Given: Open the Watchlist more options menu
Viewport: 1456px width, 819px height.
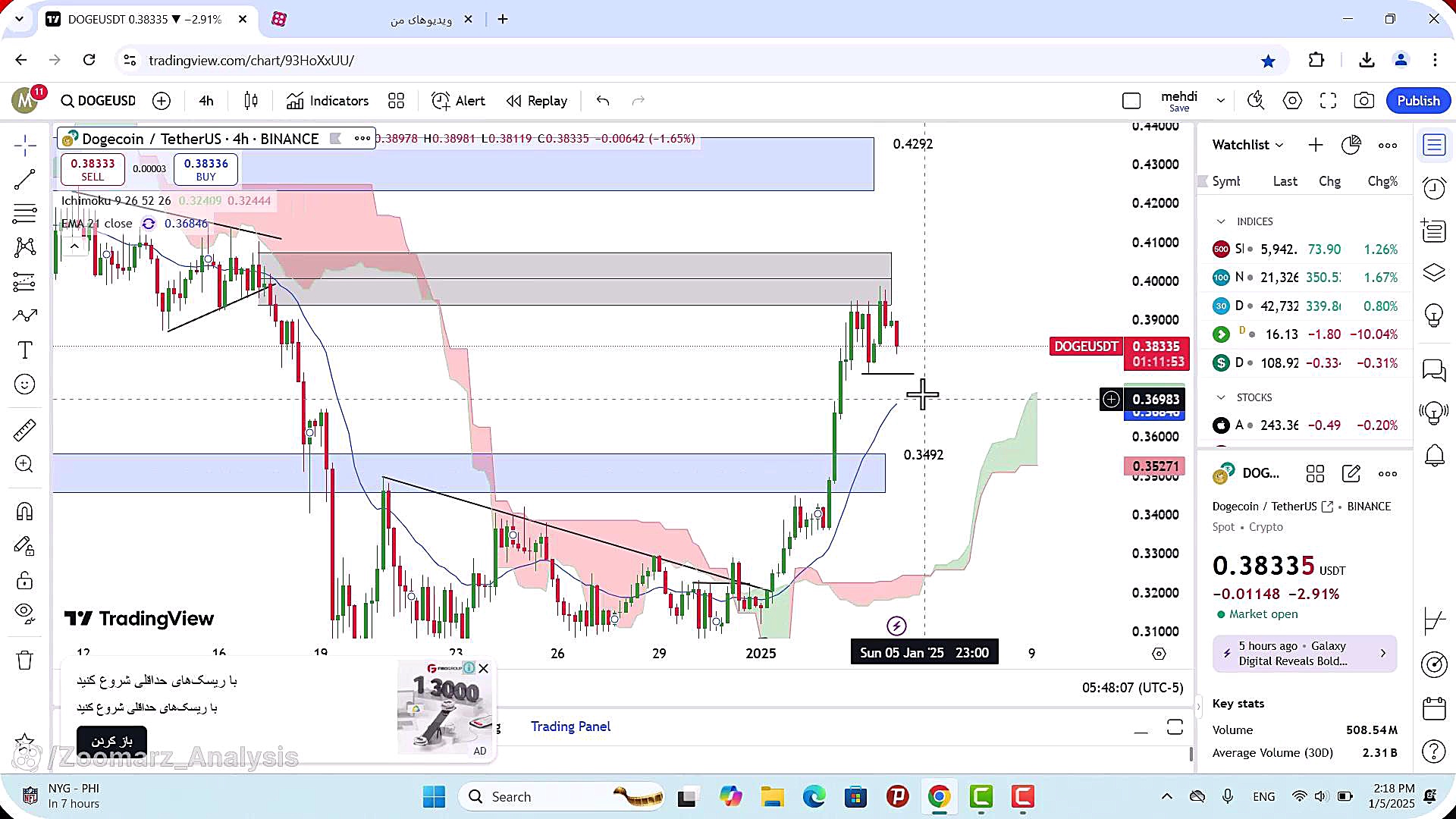Looking at the screenshot, I should pos(1388,145).
